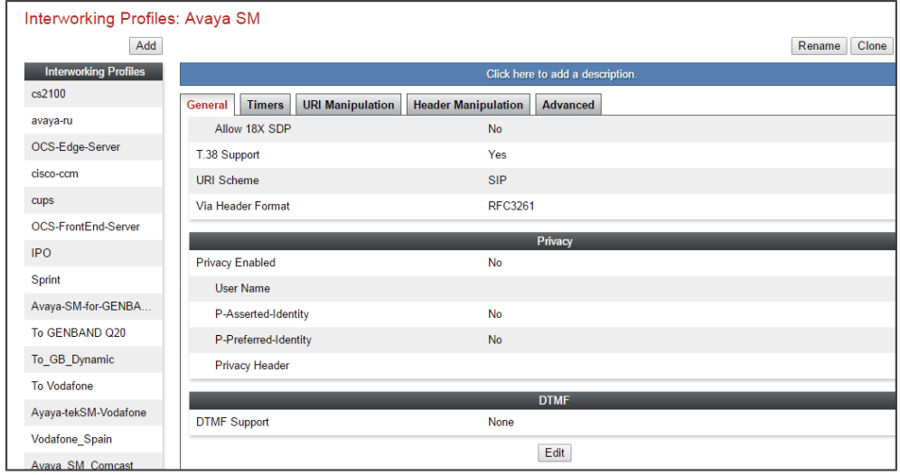Click the User Name label
Screen dimensions: 900x475
click(242, 289)
